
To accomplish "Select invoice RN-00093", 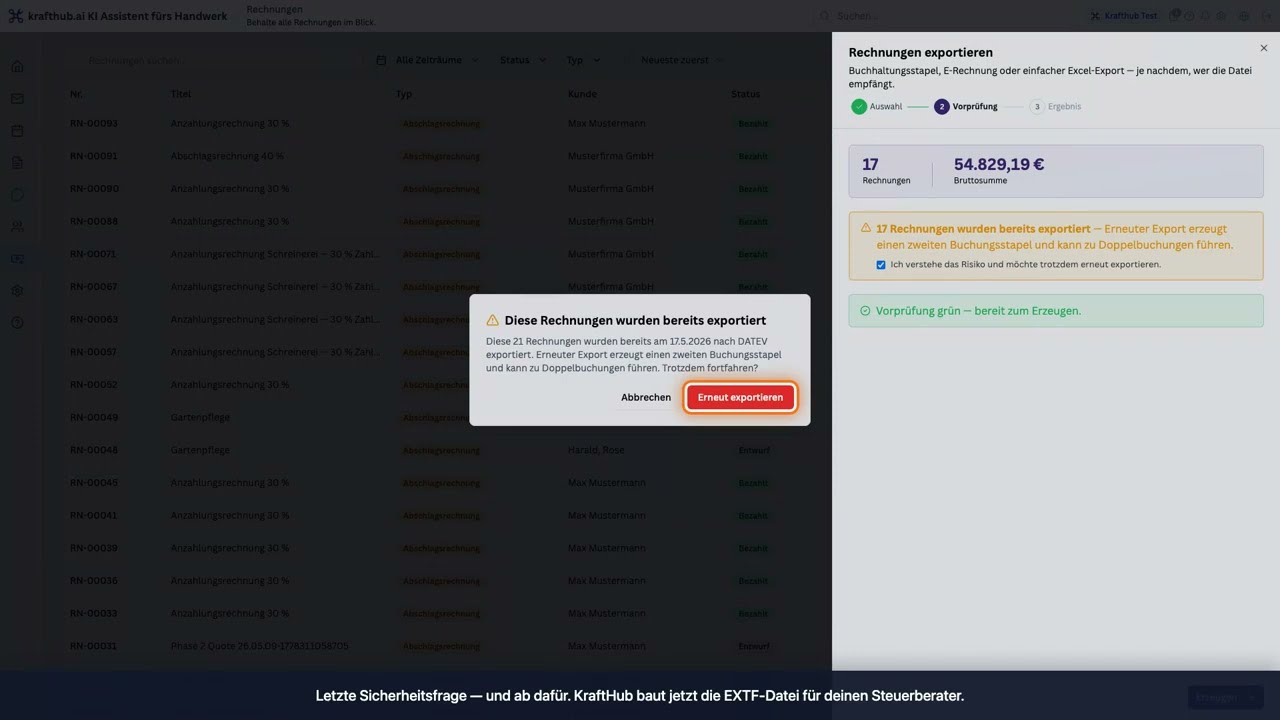I will pyautogui.click(x=94, y=124).
